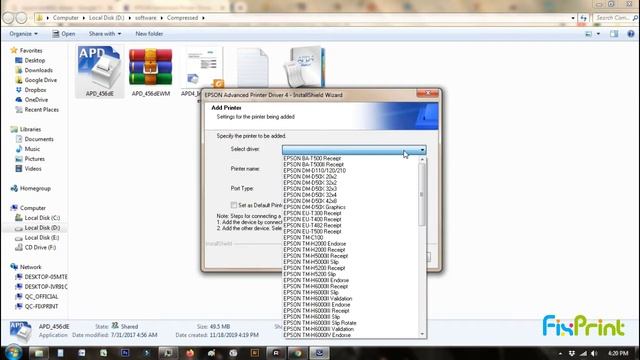The width and height of the screenshot is (640, 360).
Task: Choose EPSON TM-H6000III Slip Rotate driver
Action: click(320, 323)
